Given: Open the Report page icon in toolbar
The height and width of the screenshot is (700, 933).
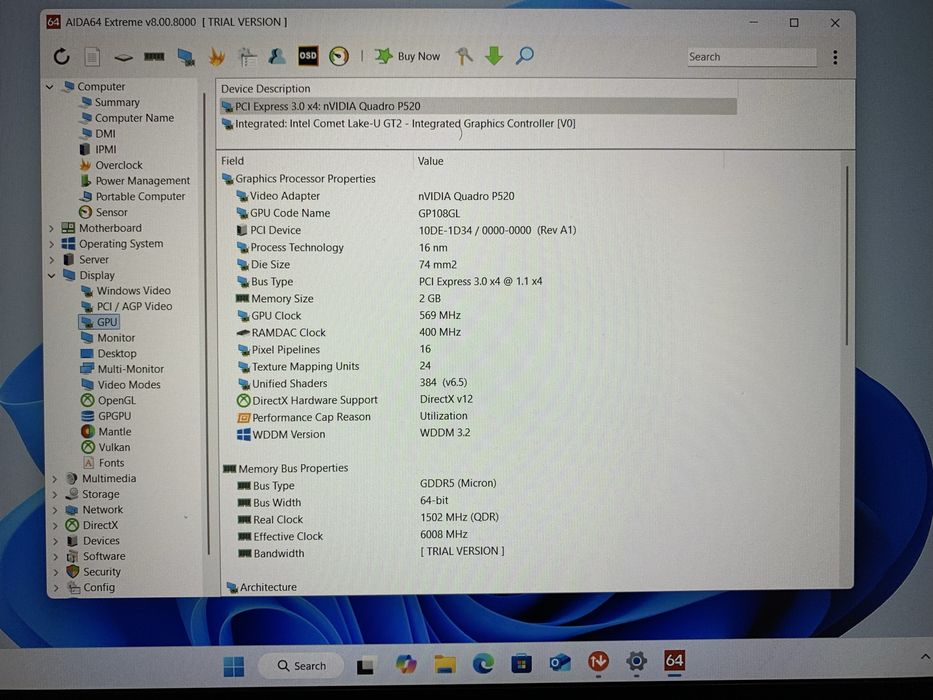Looking at the screenshot, I should coord(92,57).
